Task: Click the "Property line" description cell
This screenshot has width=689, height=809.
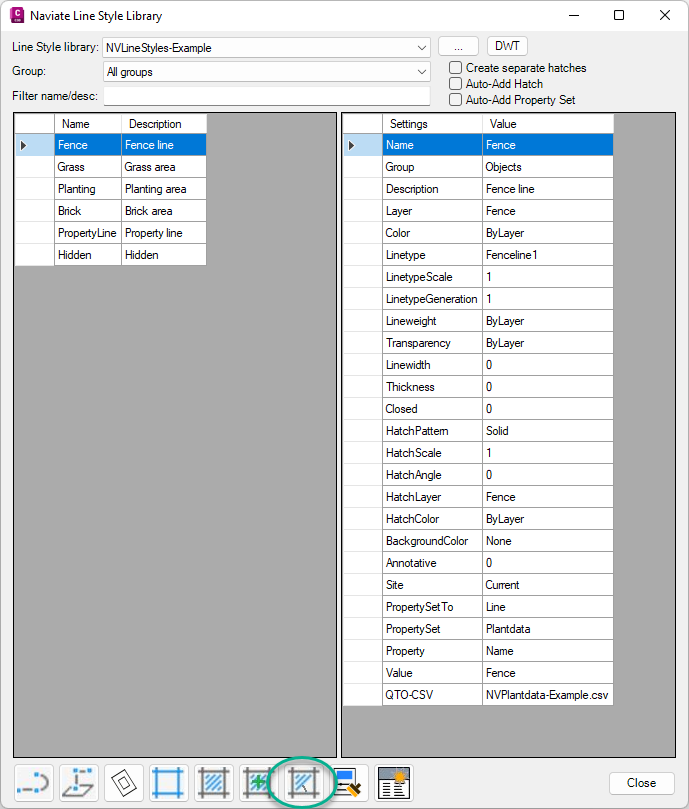Action: [164, 233]
